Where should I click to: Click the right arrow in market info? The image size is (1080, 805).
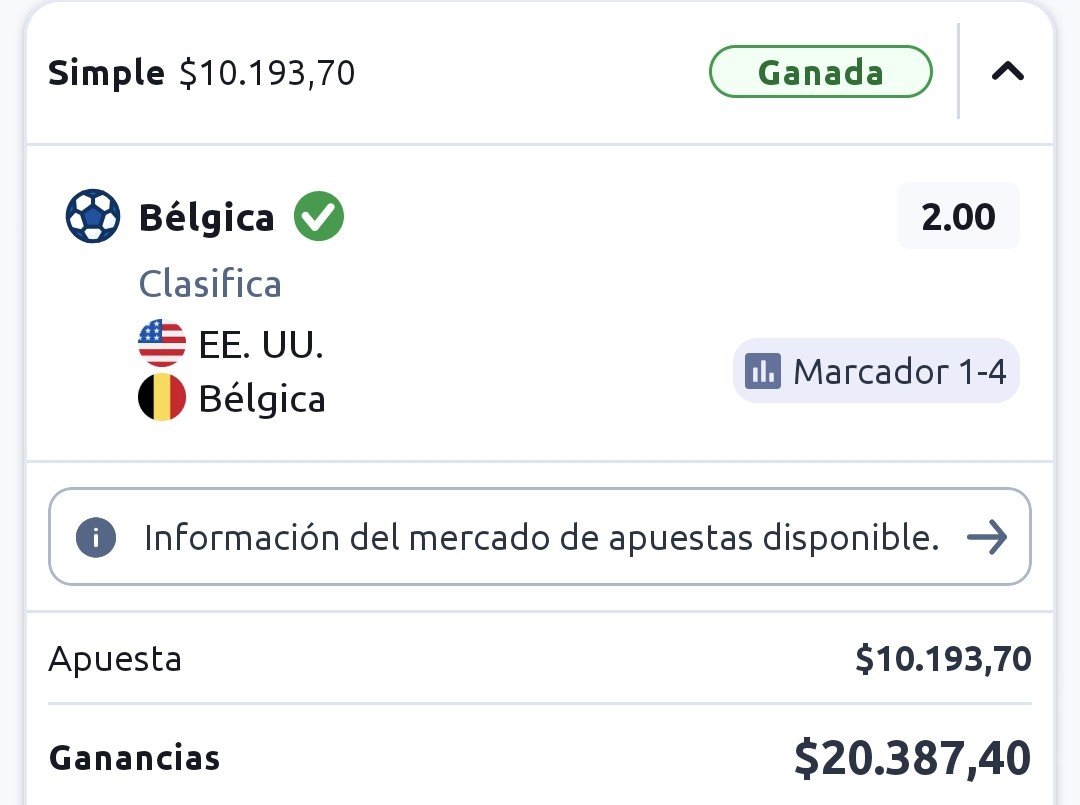point(986,537)
